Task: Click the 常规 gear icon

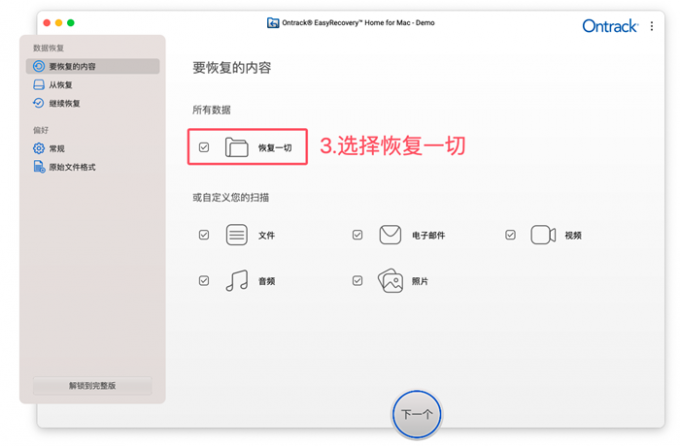Action: (39, 148)
